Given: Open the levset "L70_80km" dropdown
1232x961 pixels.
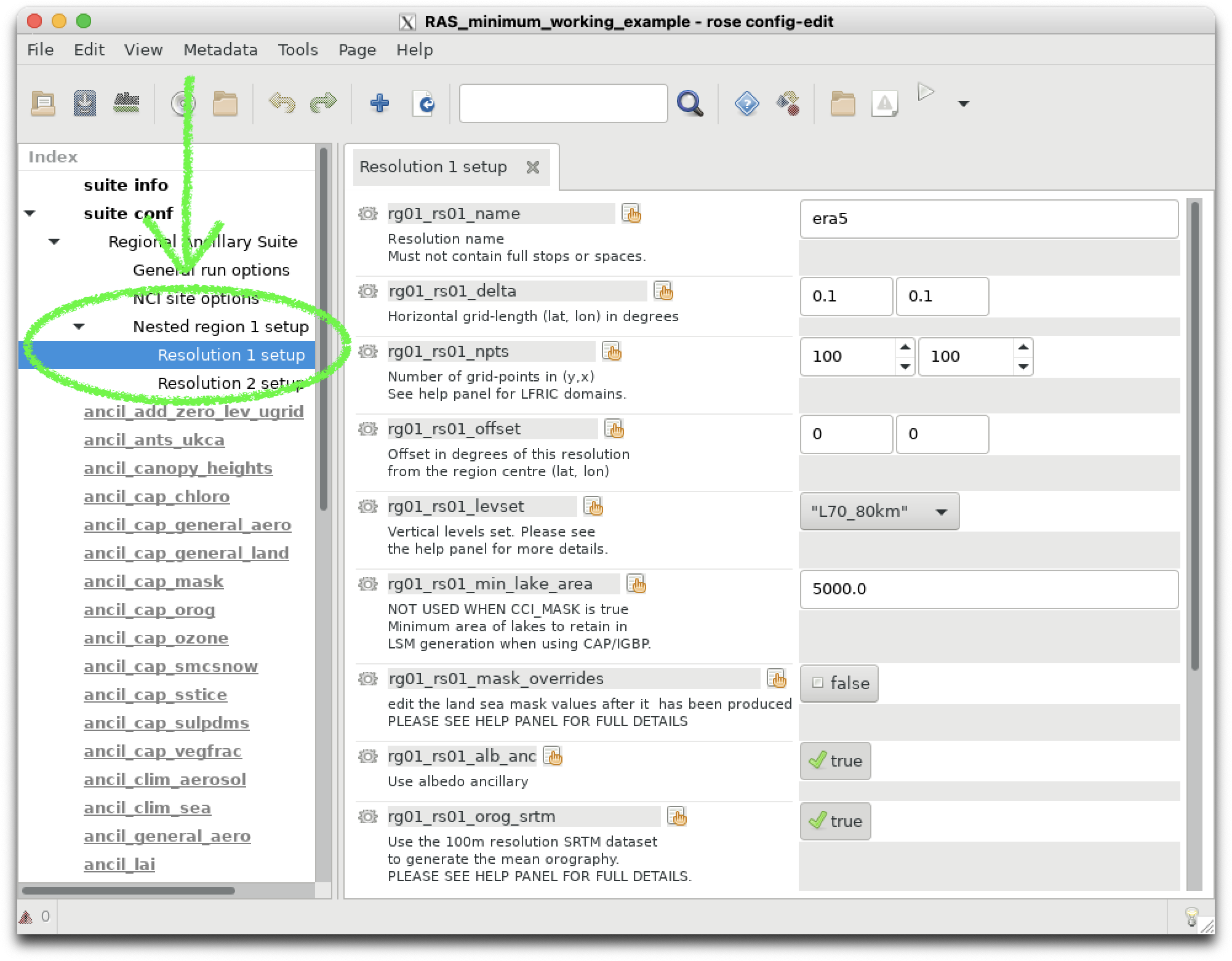Looking at the screenshot, I should pos(879,511).
